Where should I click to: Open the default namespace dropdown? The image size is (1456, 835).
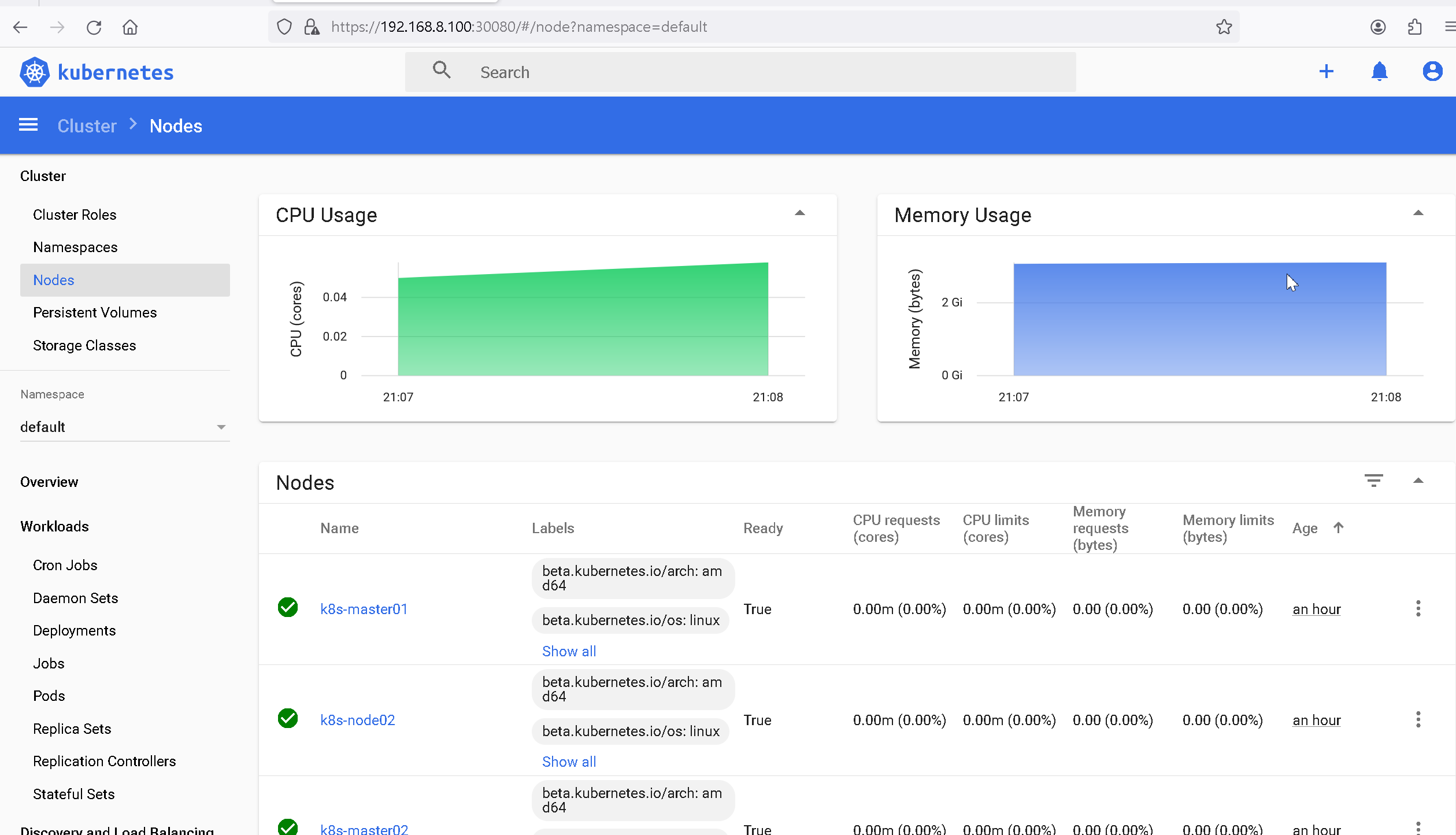pyautogui.click(x=124, y=427)
